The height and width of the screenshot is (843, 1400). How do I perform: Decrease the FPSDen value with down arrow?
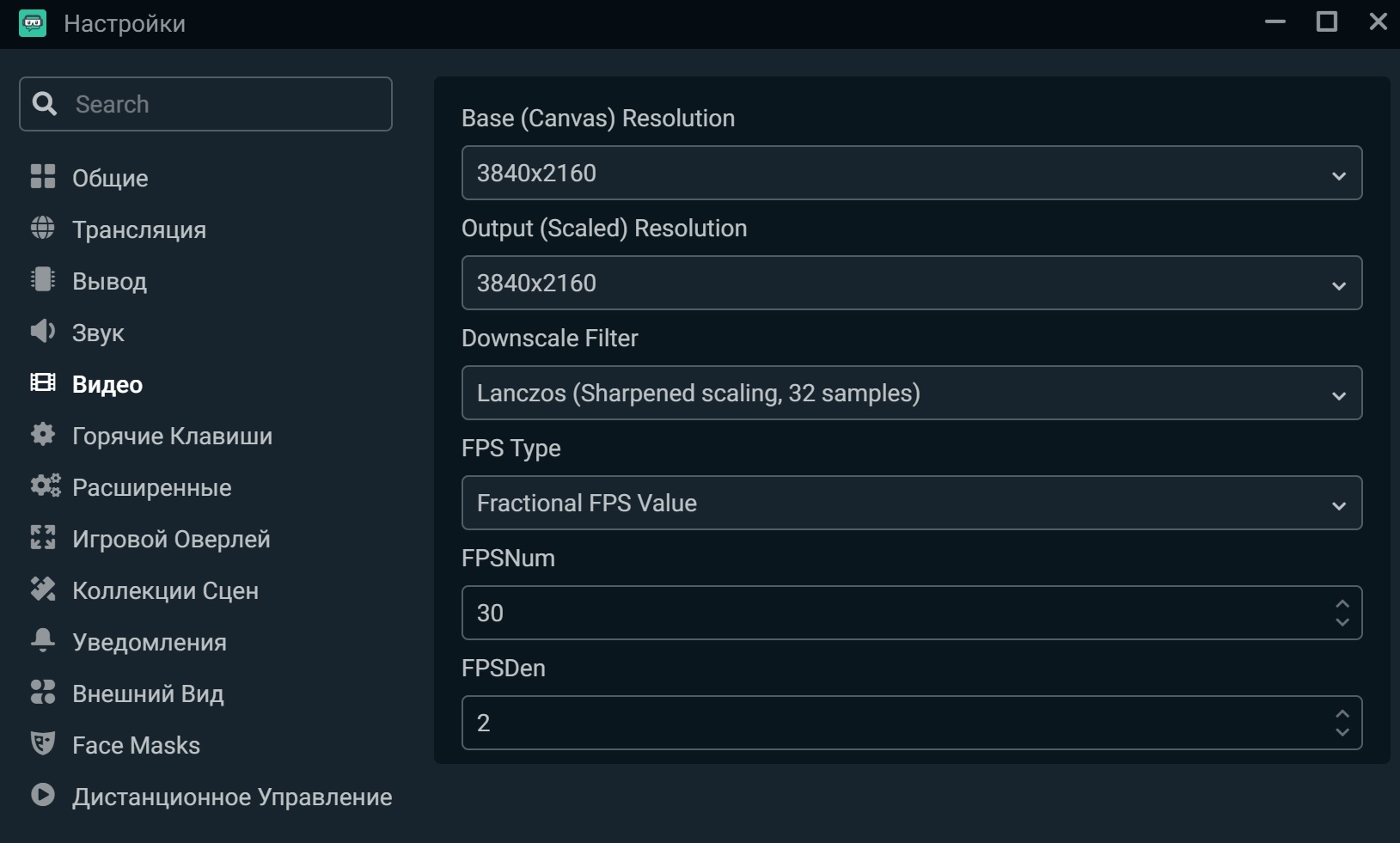coord(1342,732)
